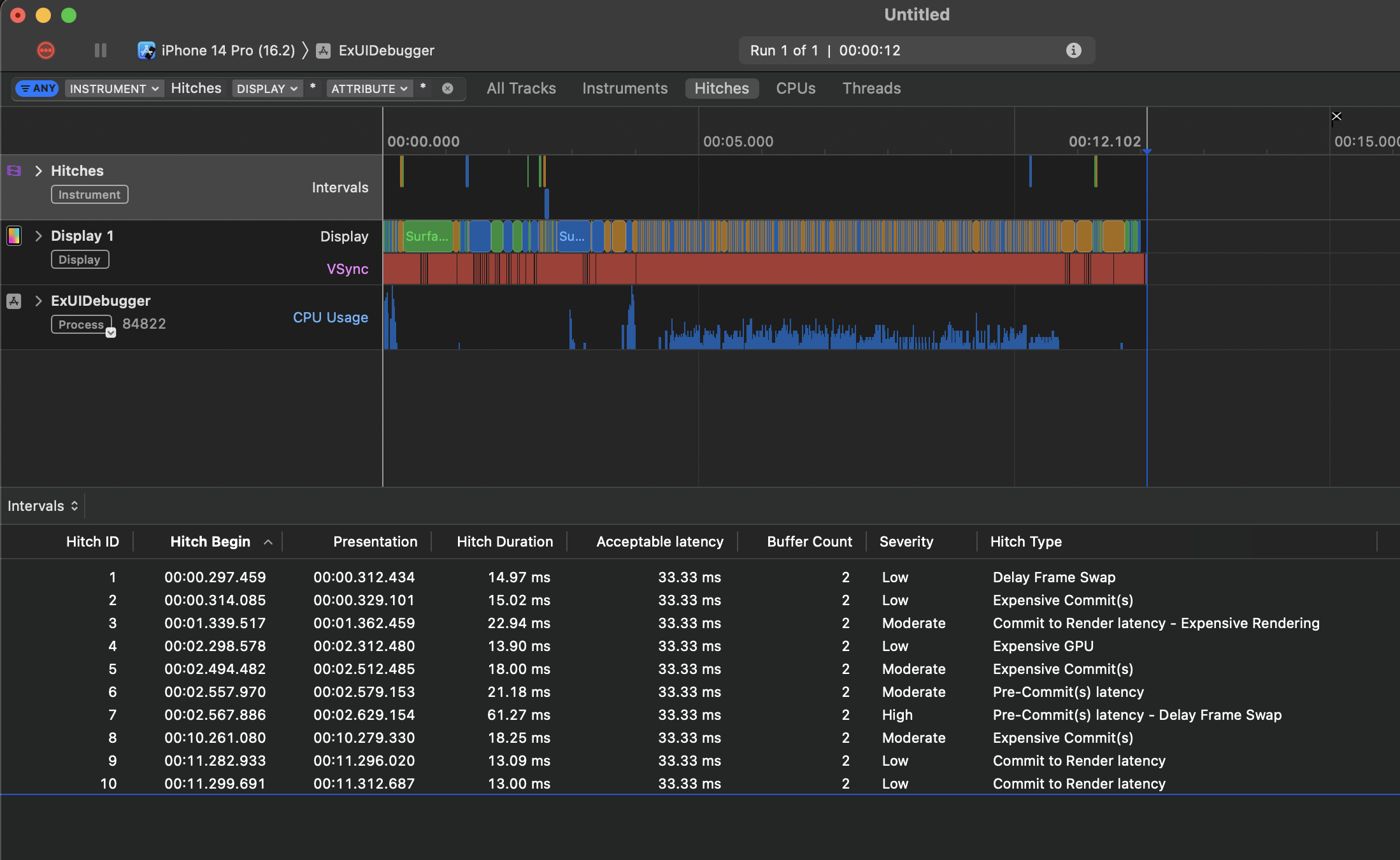1400x860 pixels.
Task: Click the X marker in timeline ruler
Action: tap(1336, 116)
